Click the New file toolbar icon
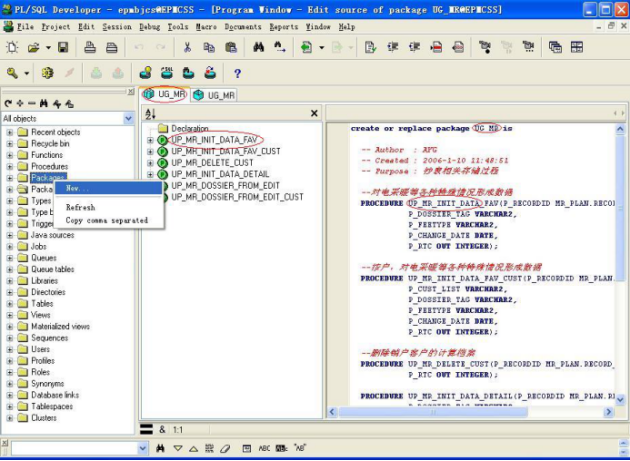Screen dimensions: 630x461 (12, 47)
